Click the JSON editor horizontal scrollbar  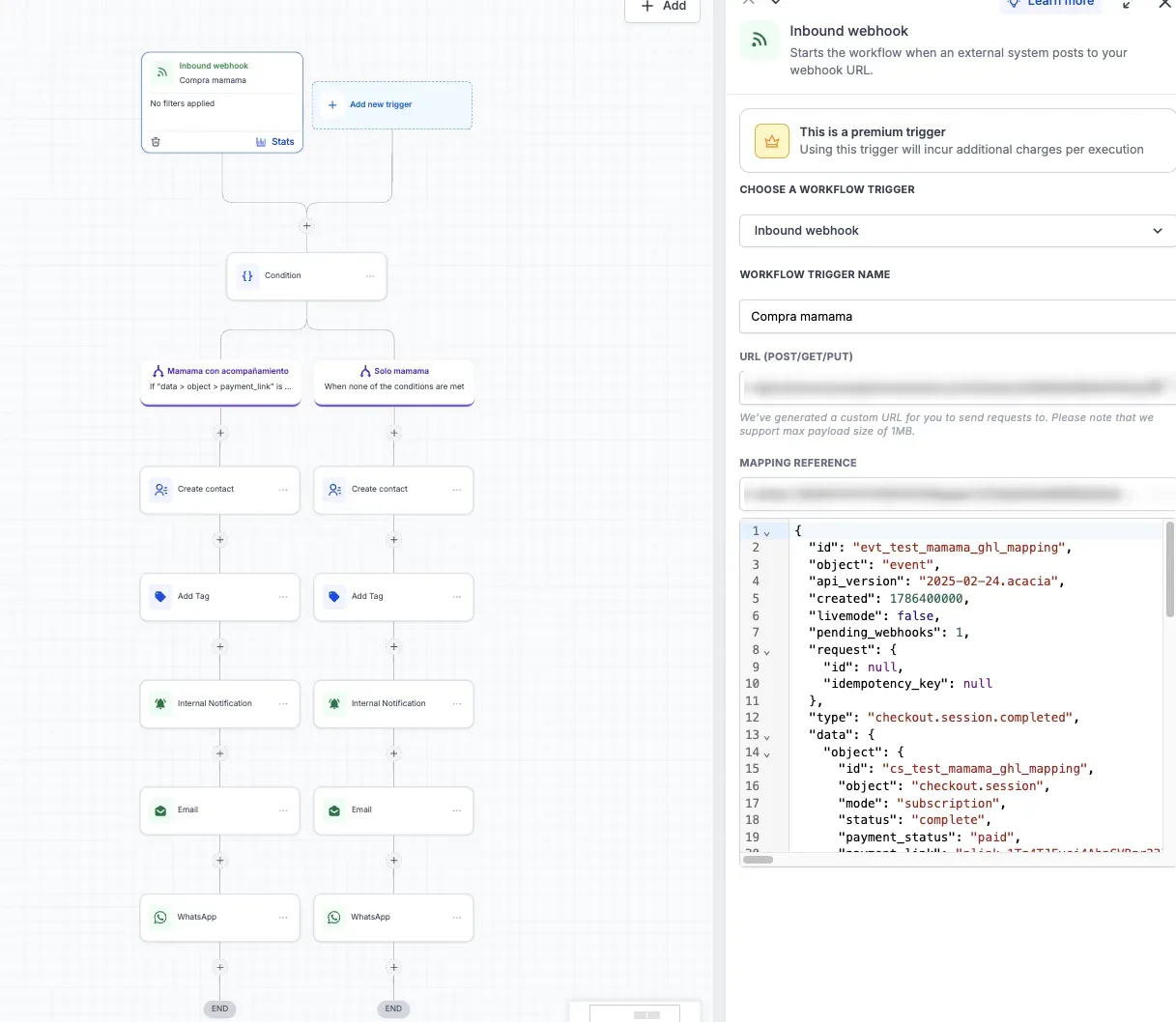coord(758,859)
